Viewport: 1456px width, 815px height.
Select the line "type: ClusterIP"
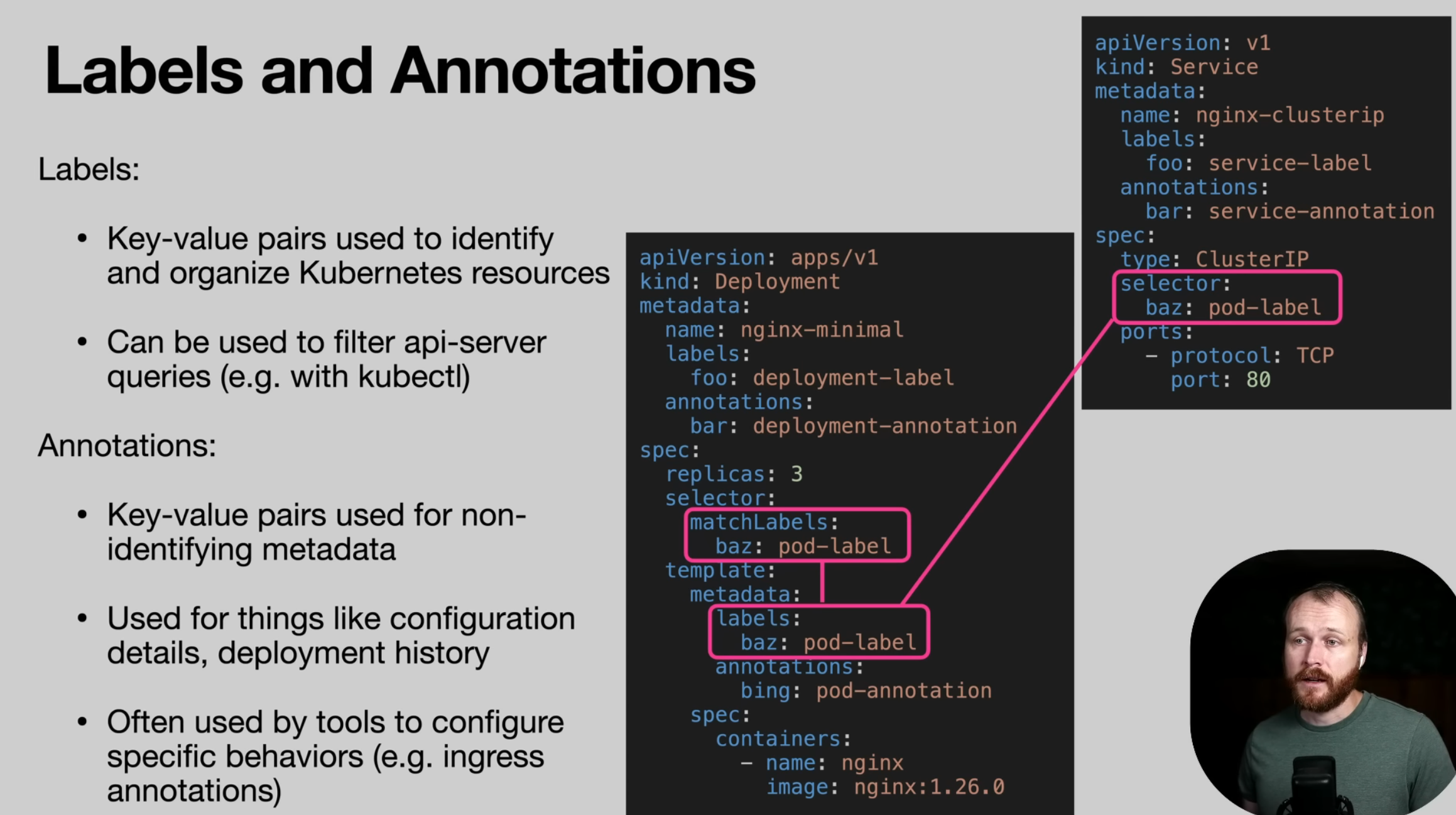[x=1214, y=259]
